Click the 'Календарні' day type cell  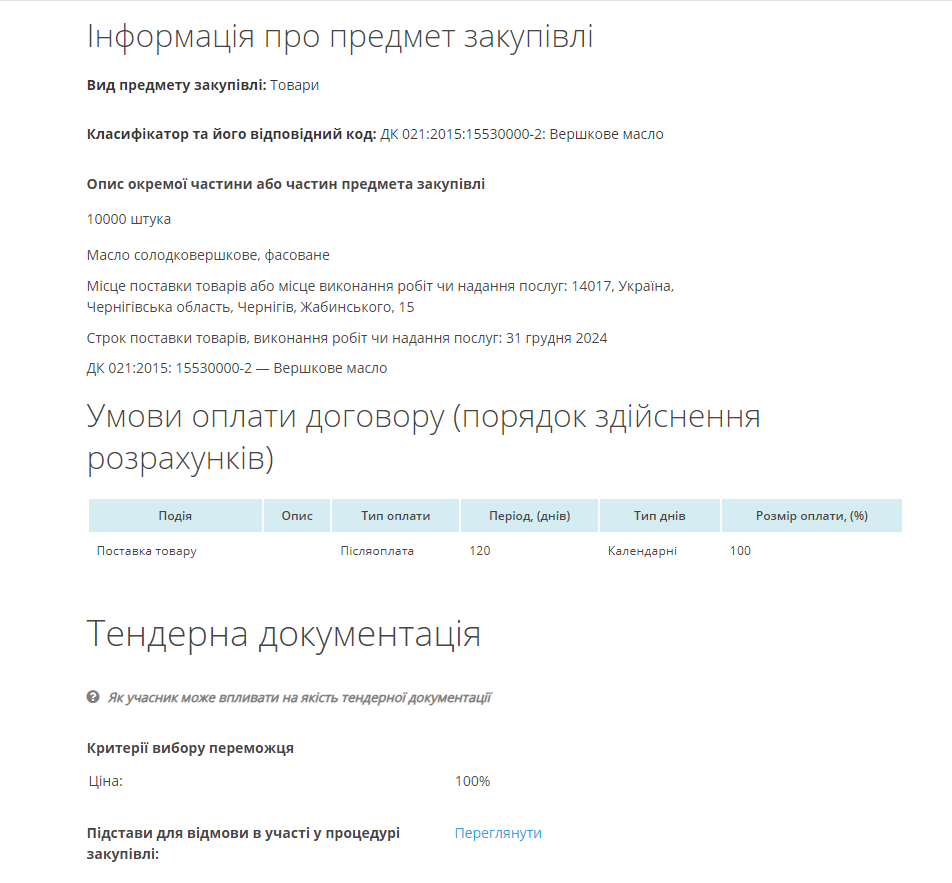pos(642,551)
